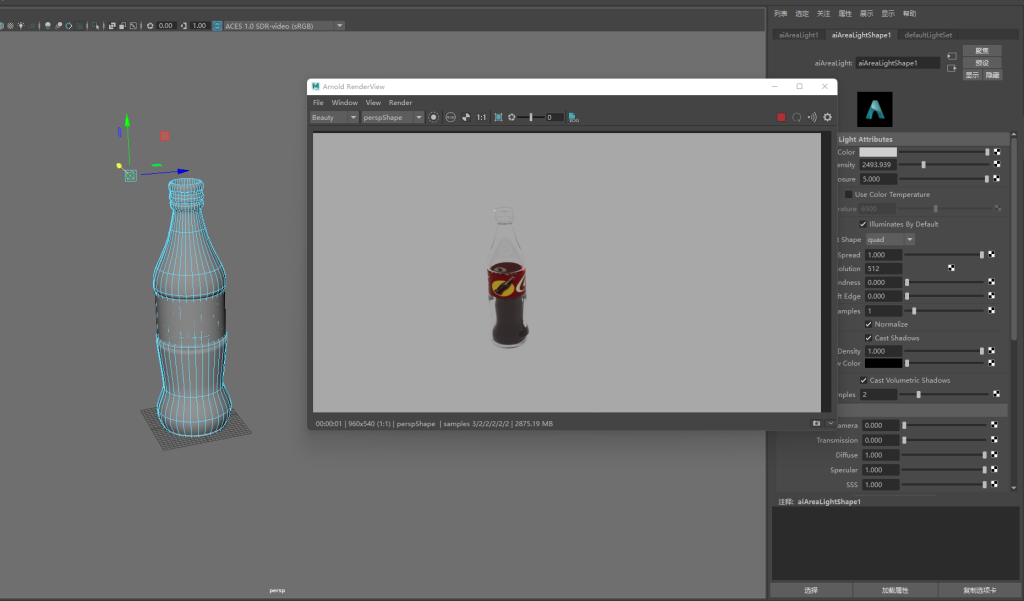Stop the render with red stop button
The image size is (1024, 601).
[781, 118]
